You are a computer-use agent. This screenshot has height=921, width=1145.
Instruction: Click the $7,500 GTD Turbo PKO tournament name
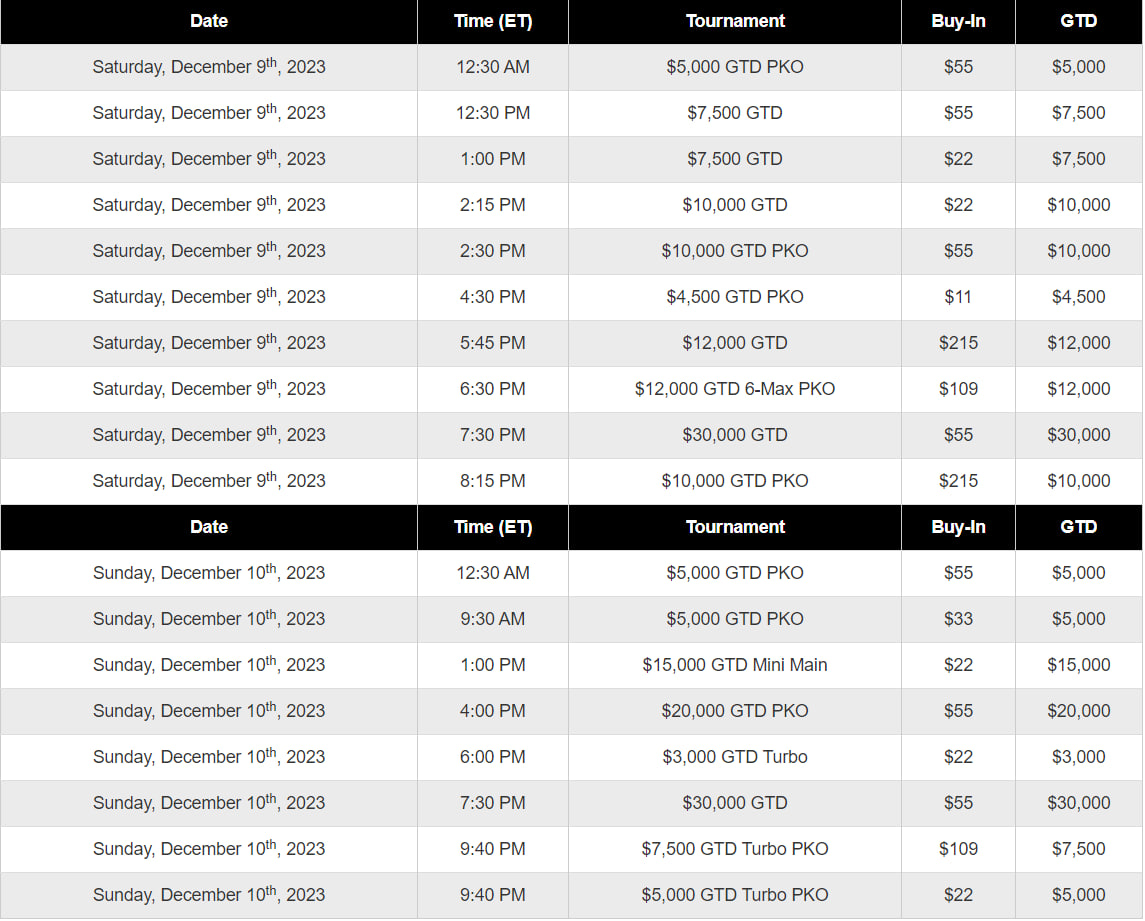[734, 849]
